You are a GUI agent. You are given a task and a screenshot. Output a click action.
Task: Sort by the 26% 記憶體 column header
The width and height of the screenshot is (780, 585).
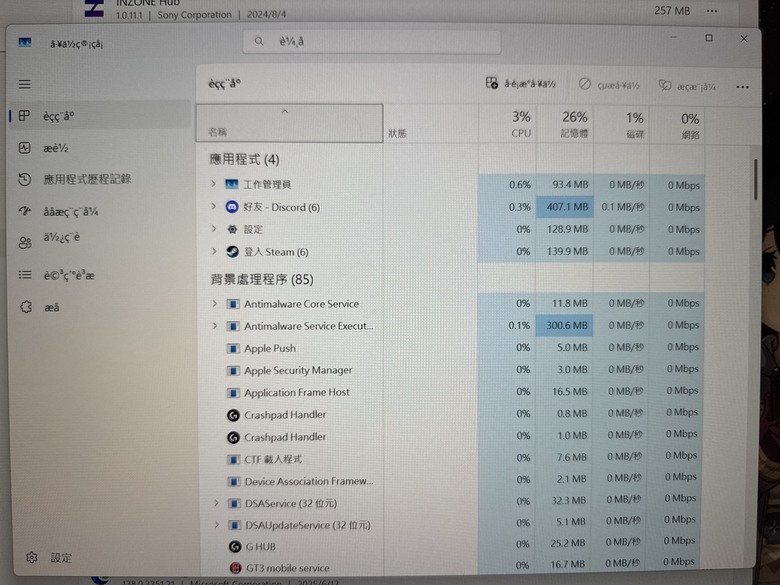[x=565, y=124]
